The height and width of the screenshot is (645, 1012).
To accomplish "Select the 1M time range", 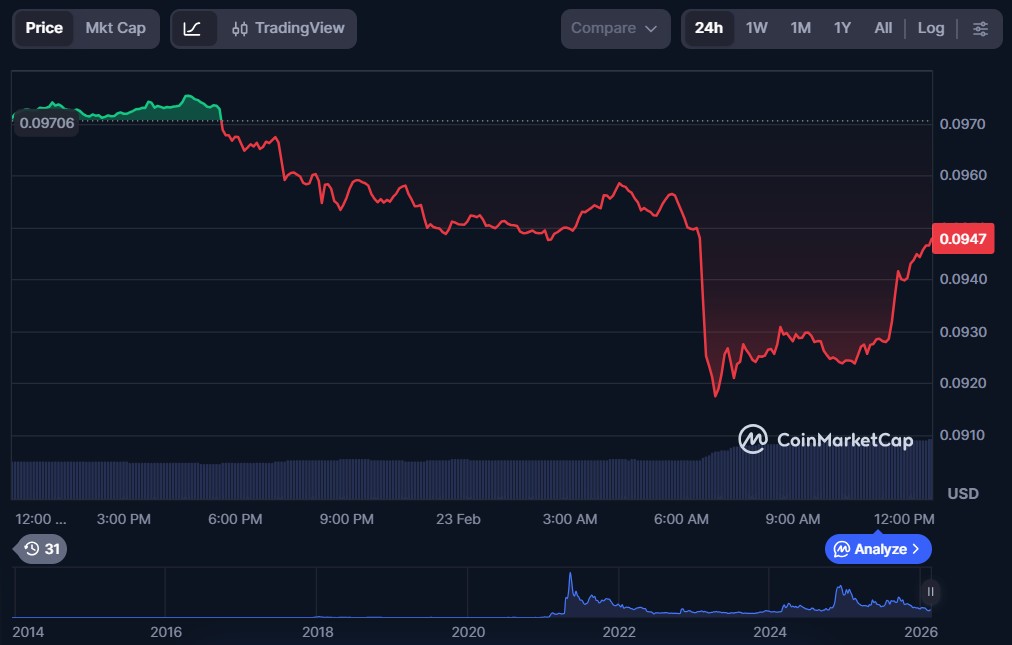I will click(x=800, y=29).
